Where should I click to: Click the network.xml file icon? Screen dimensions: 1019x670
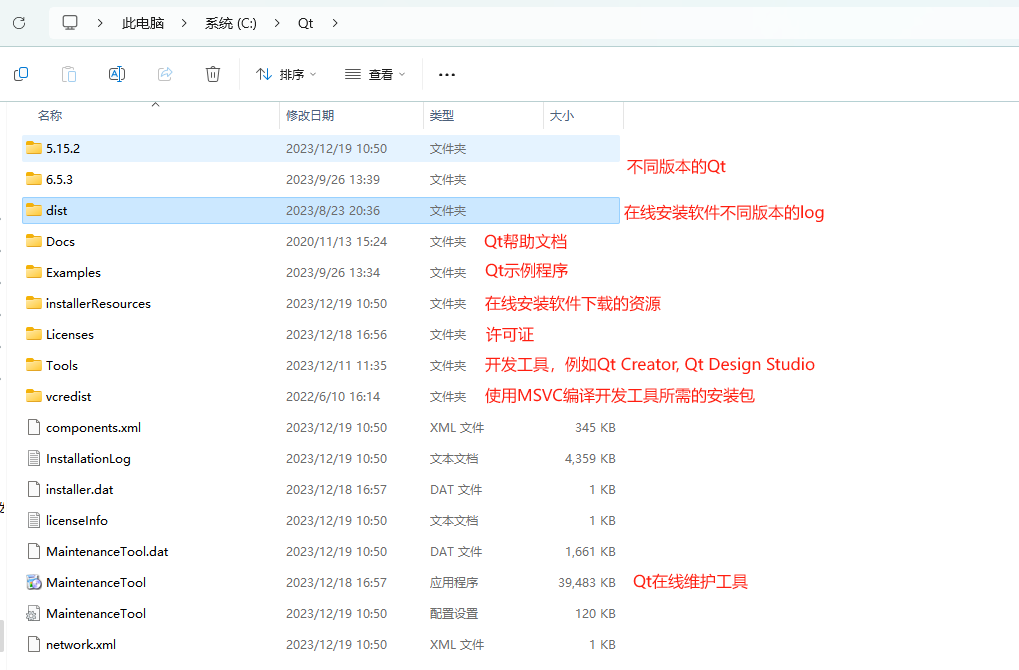pos(34,644)
